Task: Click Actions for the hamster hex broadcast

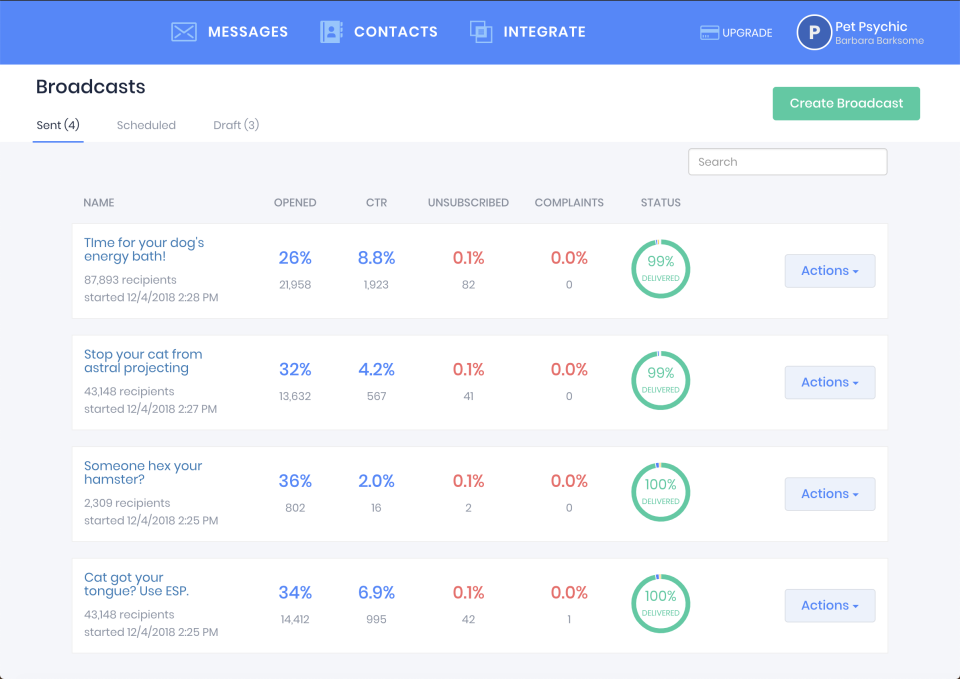Action: (829, 493)
